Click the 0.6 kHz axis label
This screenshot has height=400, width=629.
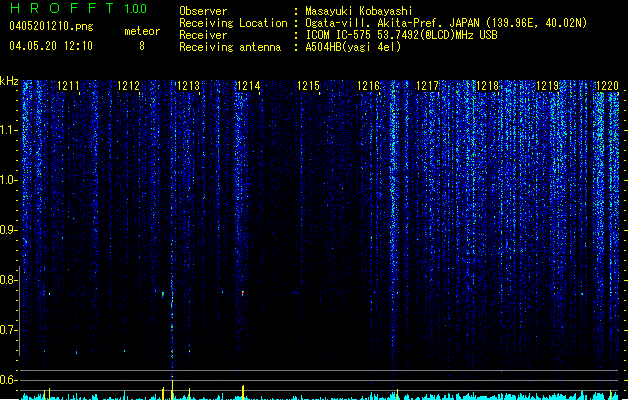(x=8, y=380)
